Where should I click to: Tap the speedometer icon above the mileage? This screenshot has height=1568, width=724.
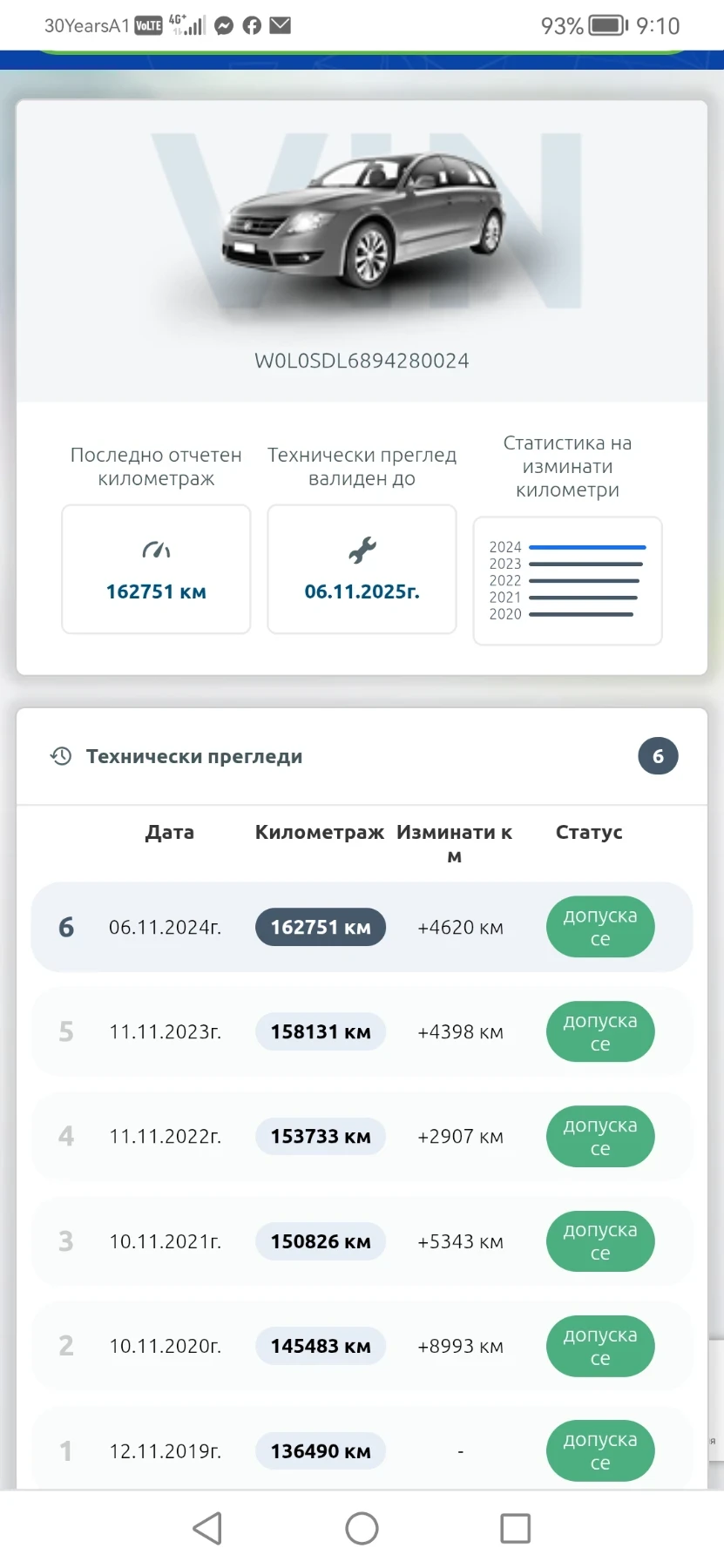156,550
